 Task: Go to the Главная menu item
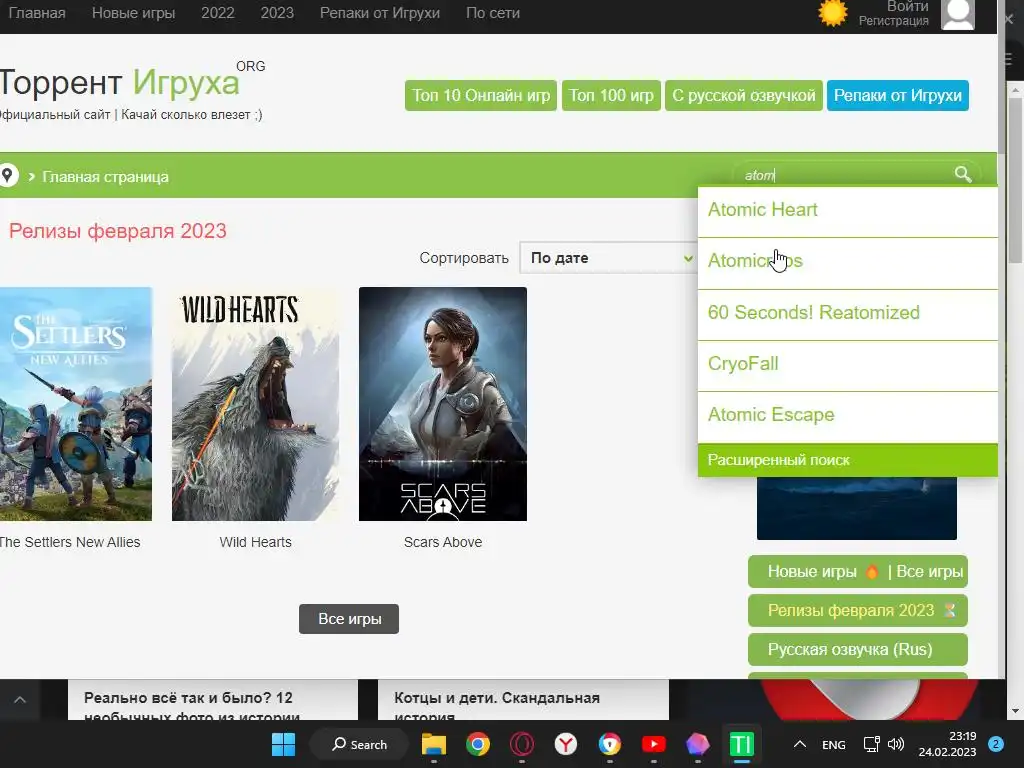coord(37,13)
